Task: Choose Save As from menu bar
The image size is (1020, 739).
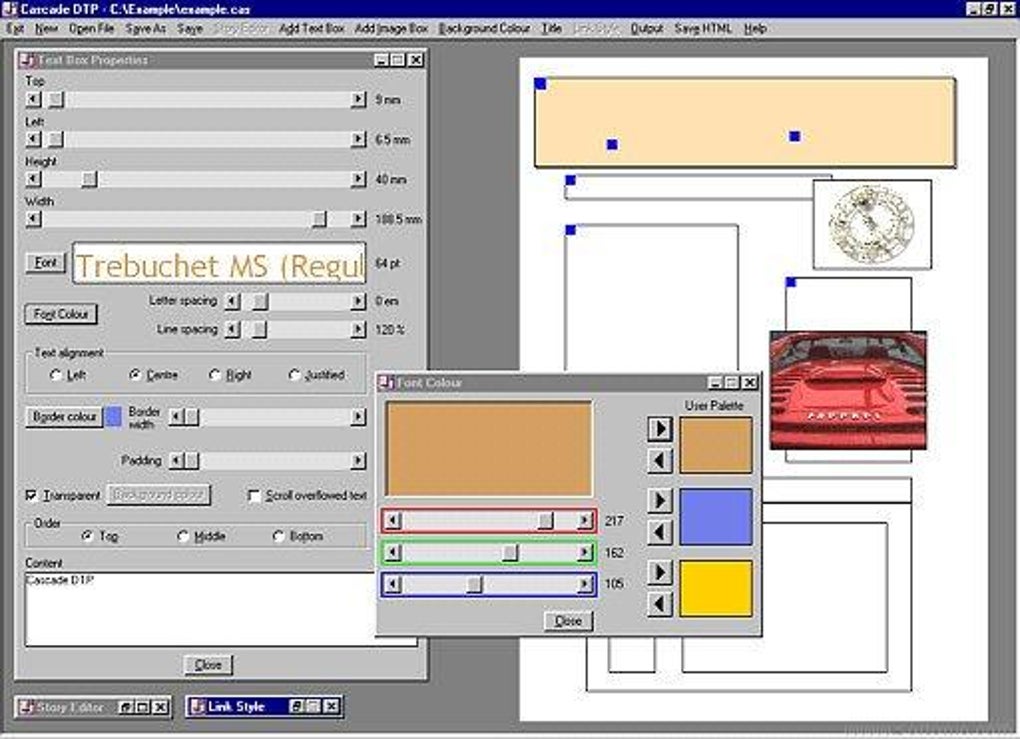Action: click(x=146, y=29)
